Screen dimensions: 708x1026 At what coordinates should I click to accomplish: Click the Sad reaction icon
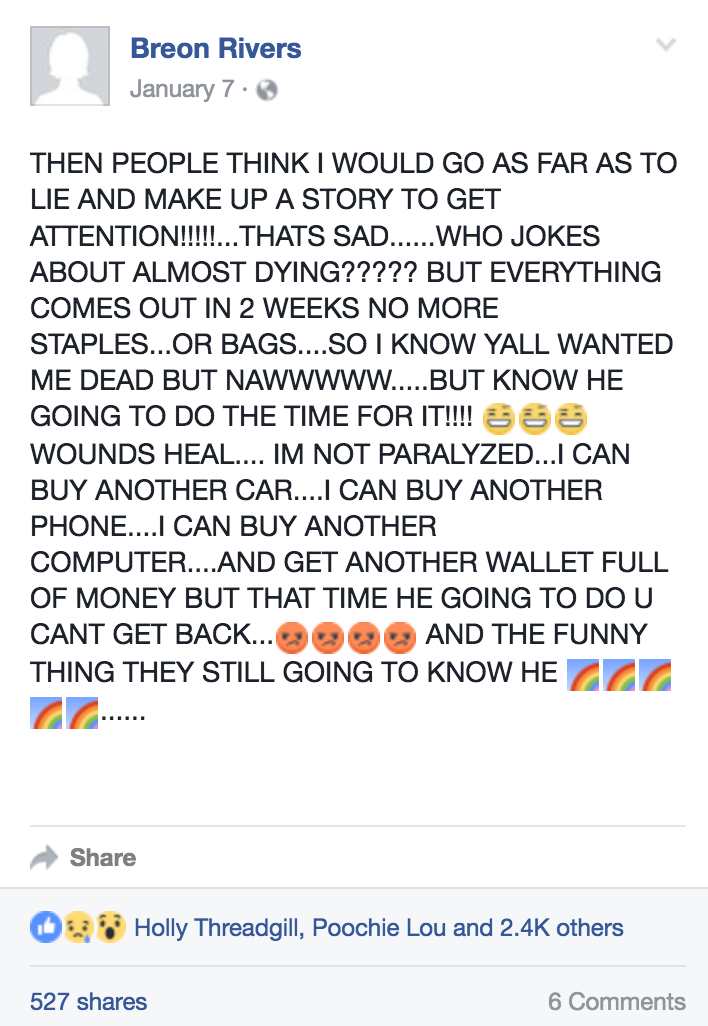(x=77, y=927)
